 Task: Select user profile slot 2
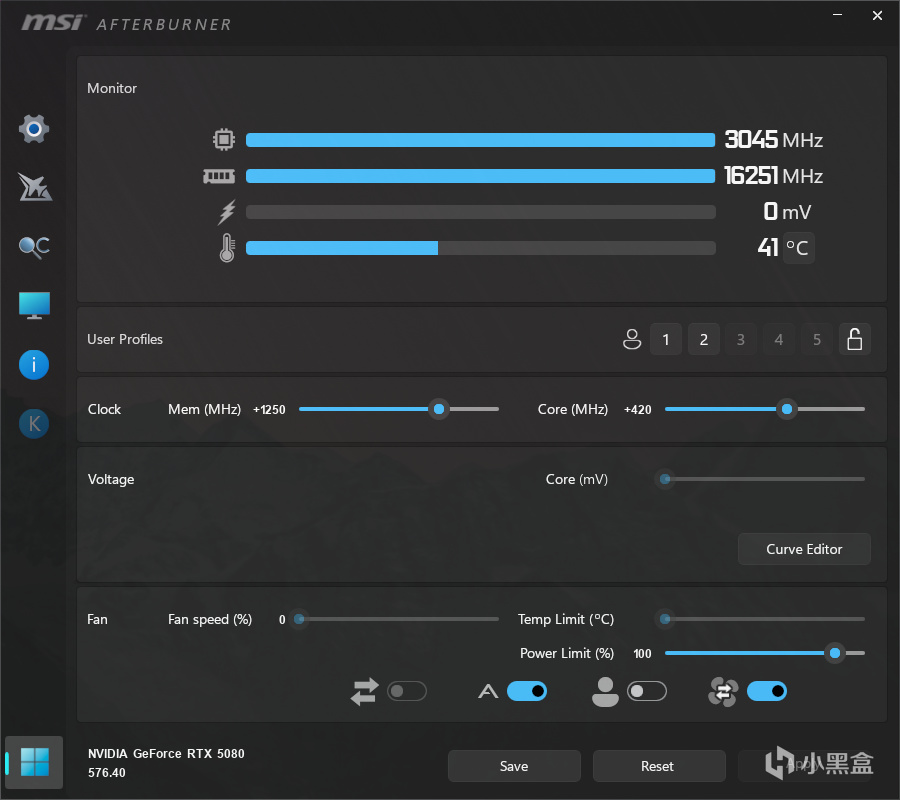click(703, 340)
